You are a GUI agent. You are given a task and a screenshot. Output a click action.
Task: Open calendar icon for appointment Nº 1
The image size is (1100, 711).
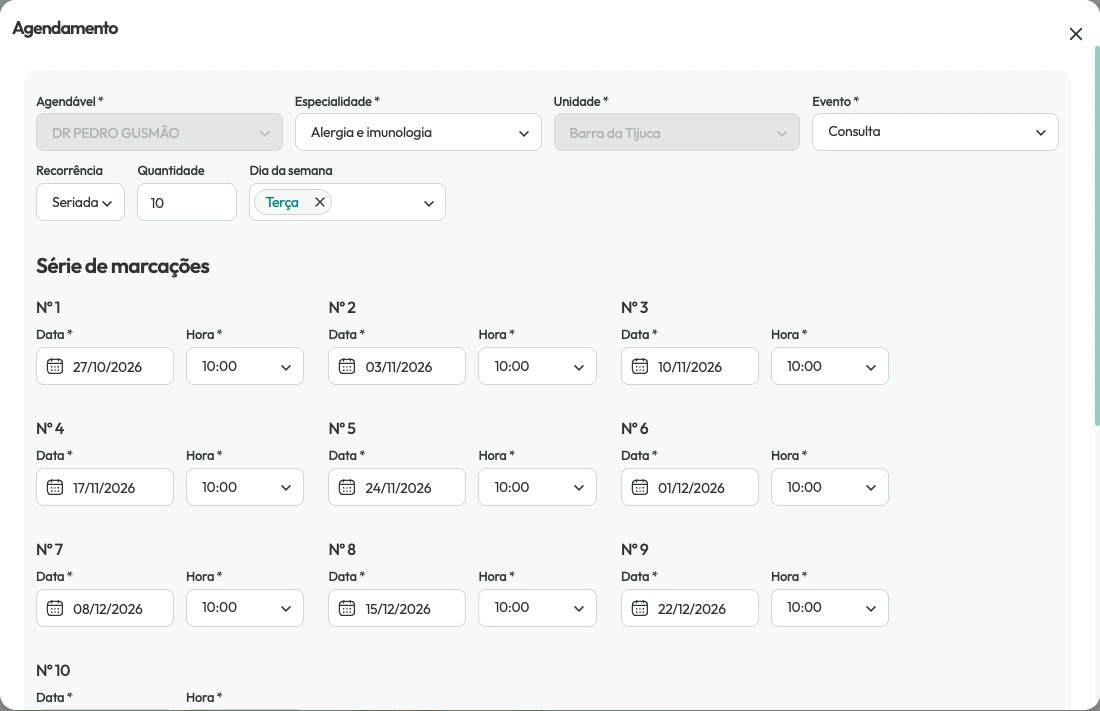click(x=55, y=366)
